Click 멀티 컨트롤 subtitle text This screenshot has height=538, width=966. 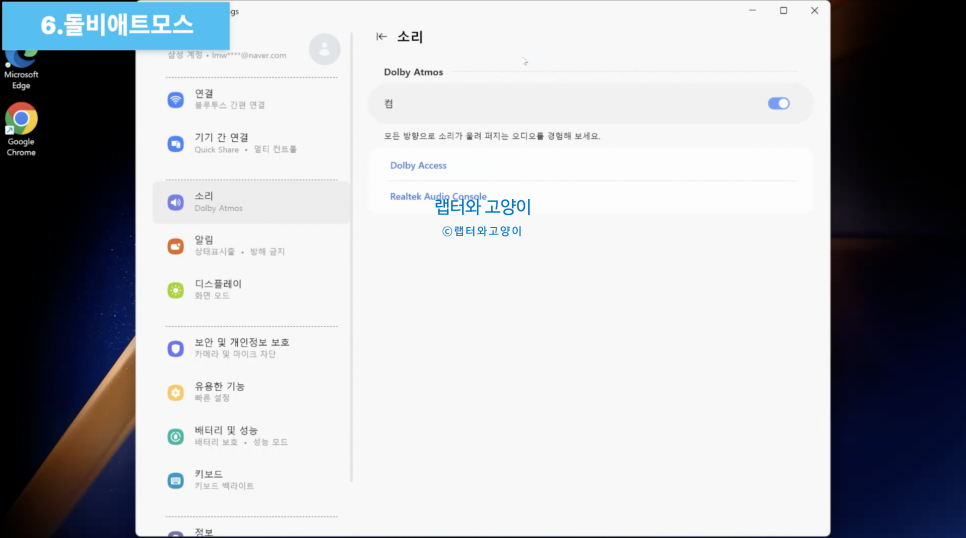tap(275, 150)
